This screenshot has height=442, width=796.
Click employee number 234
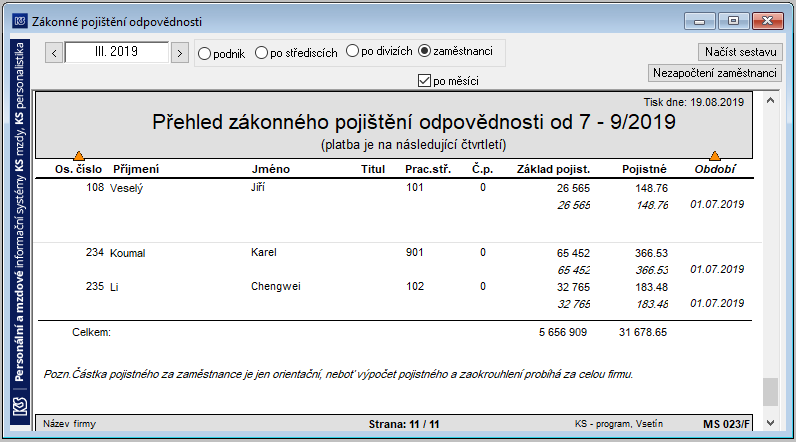[x=95, y=252]
